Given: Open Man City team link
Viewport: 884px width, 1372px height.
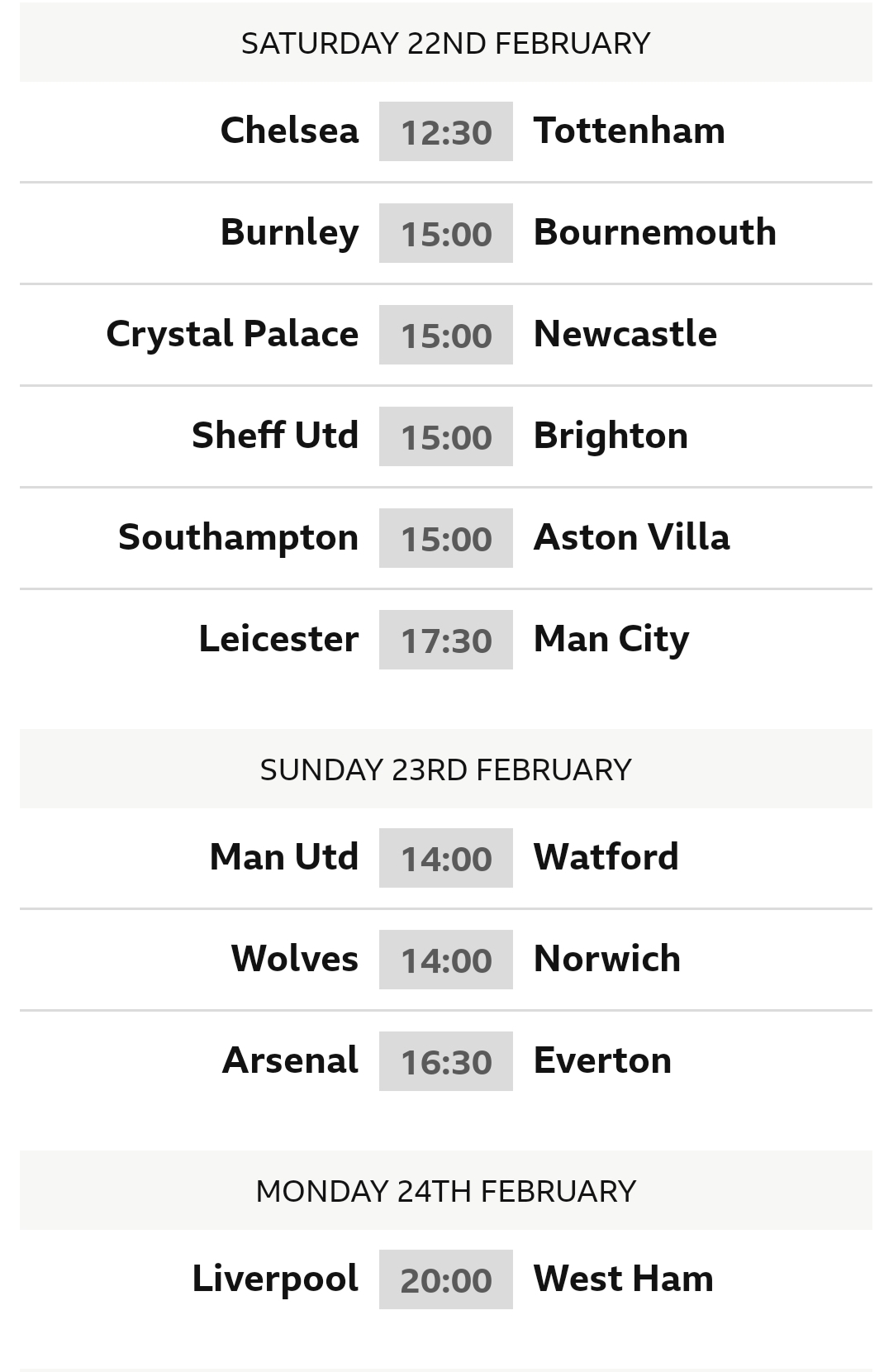Looking at the screenshot, I should [x=611, y=639].
